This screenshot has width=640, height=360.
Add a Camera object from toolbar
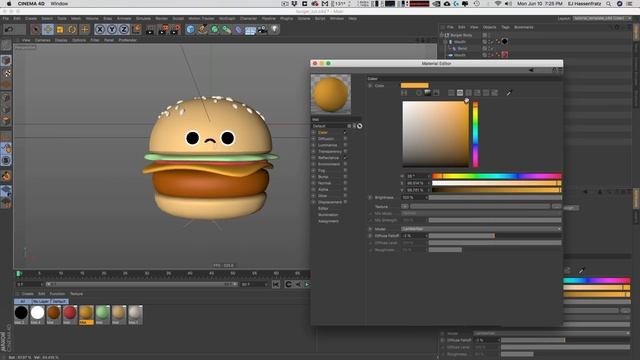[262, 29]
